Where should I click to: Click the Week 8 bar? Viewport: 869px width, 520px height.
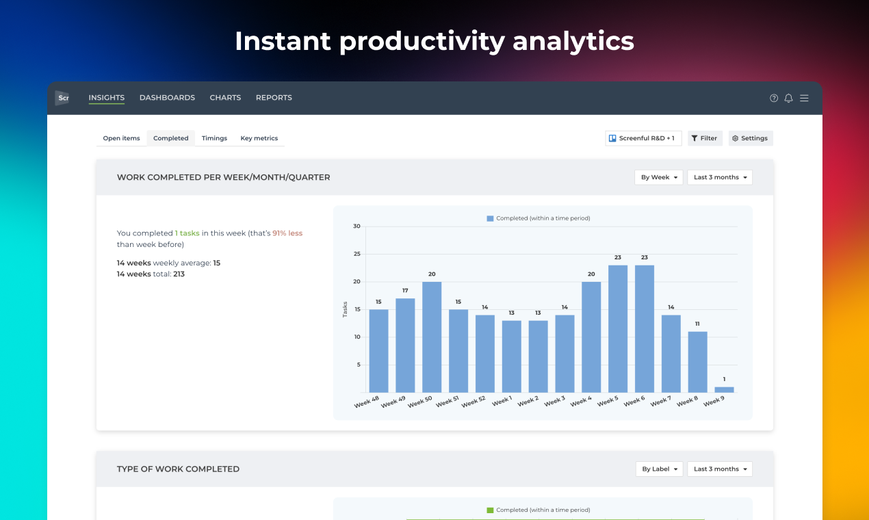[x=698, y=362]
